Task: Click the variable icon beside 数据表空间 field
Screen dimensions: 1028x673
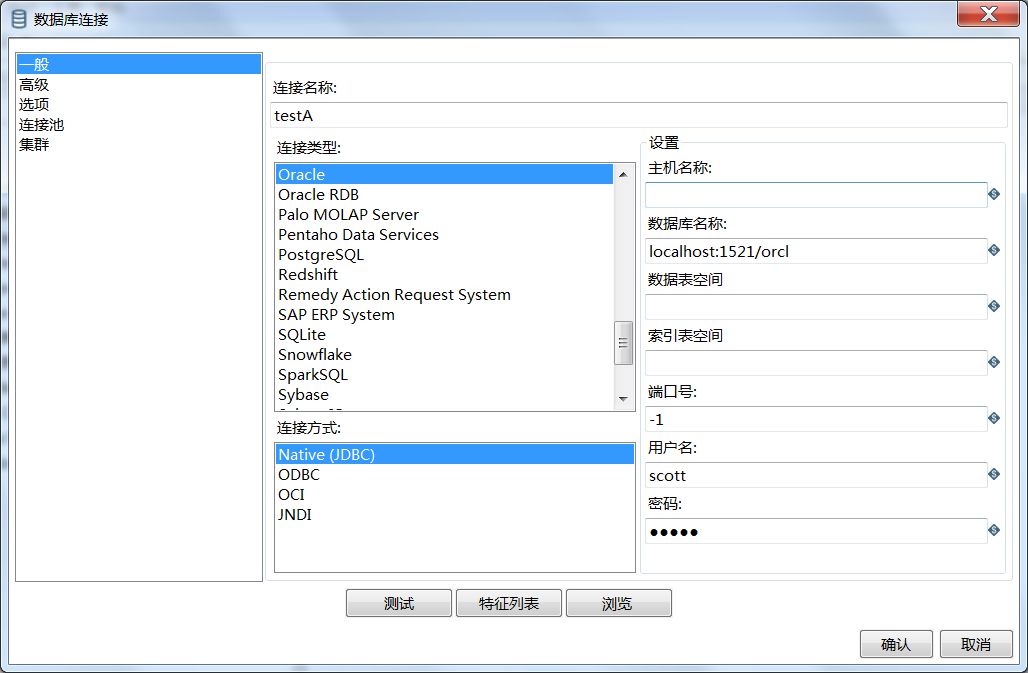Action: 993,306
